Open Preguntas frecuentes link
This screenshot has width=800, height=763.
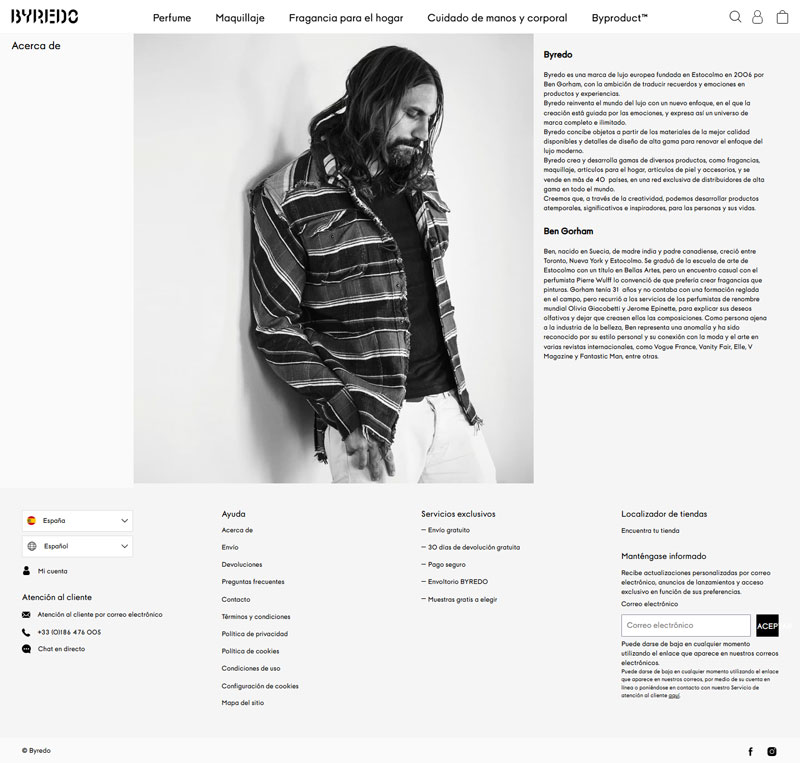[253, 582]
